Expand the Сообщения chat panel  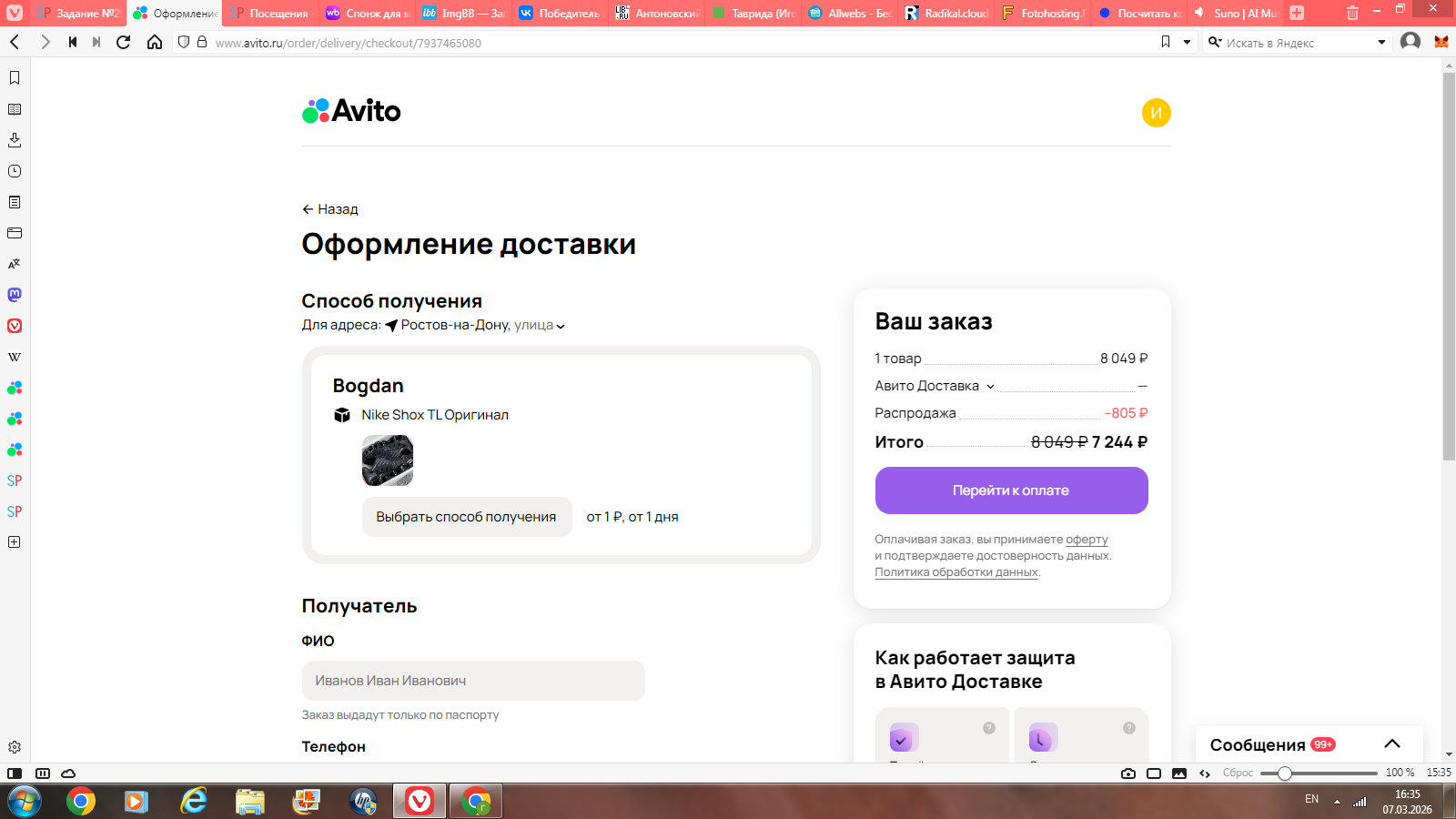pos(1392,744)
